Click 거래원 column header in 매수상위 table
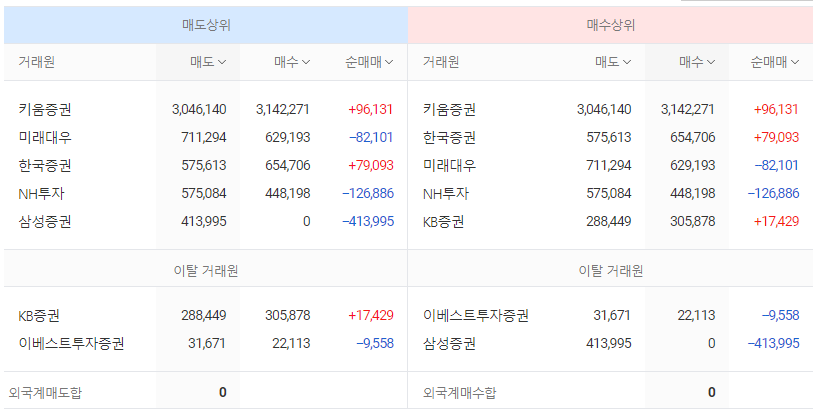 click(441, 62)
